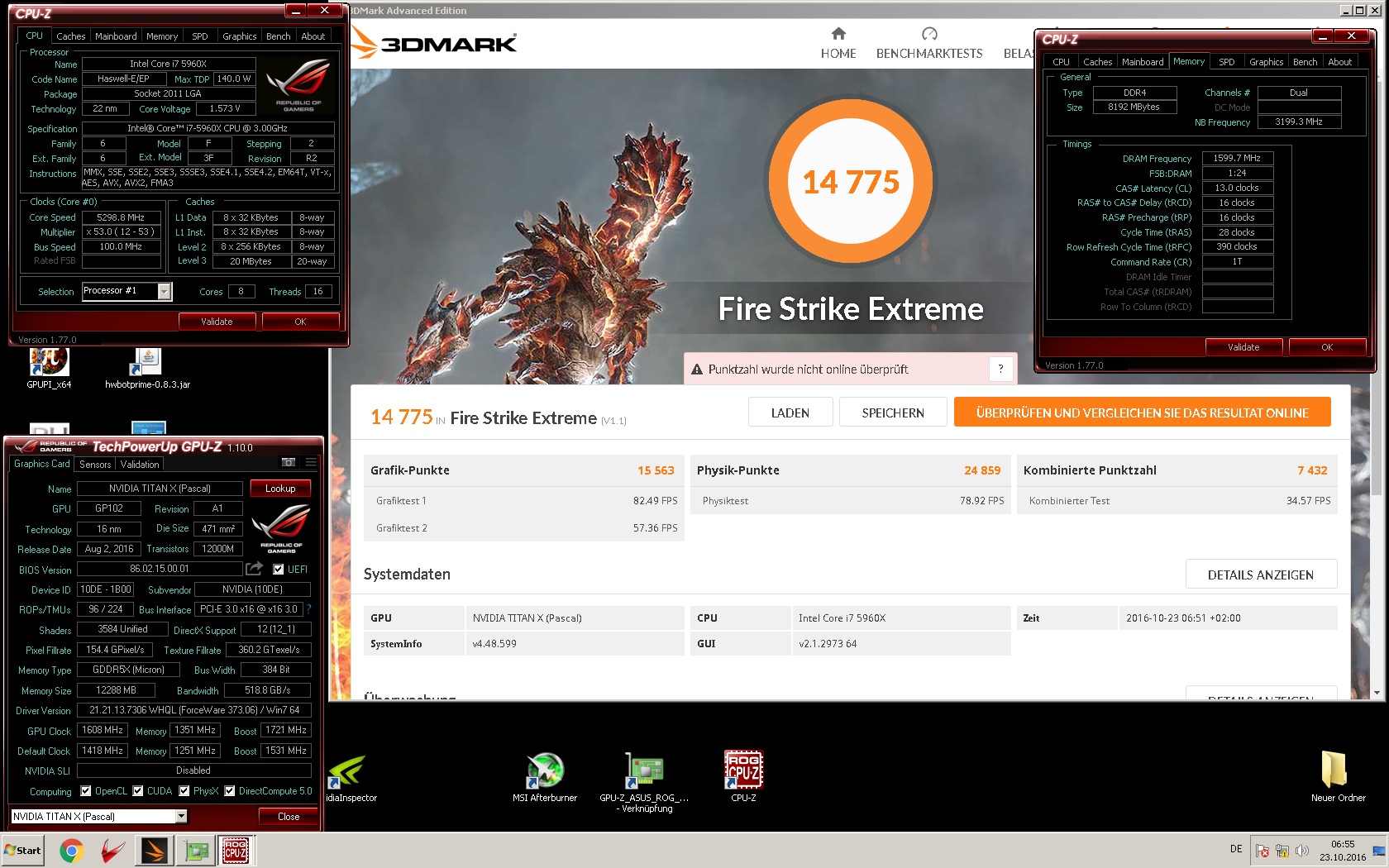Screen dimensions: 1389x868
Task: Click the show desktop tray icon
Action: 1379,851
